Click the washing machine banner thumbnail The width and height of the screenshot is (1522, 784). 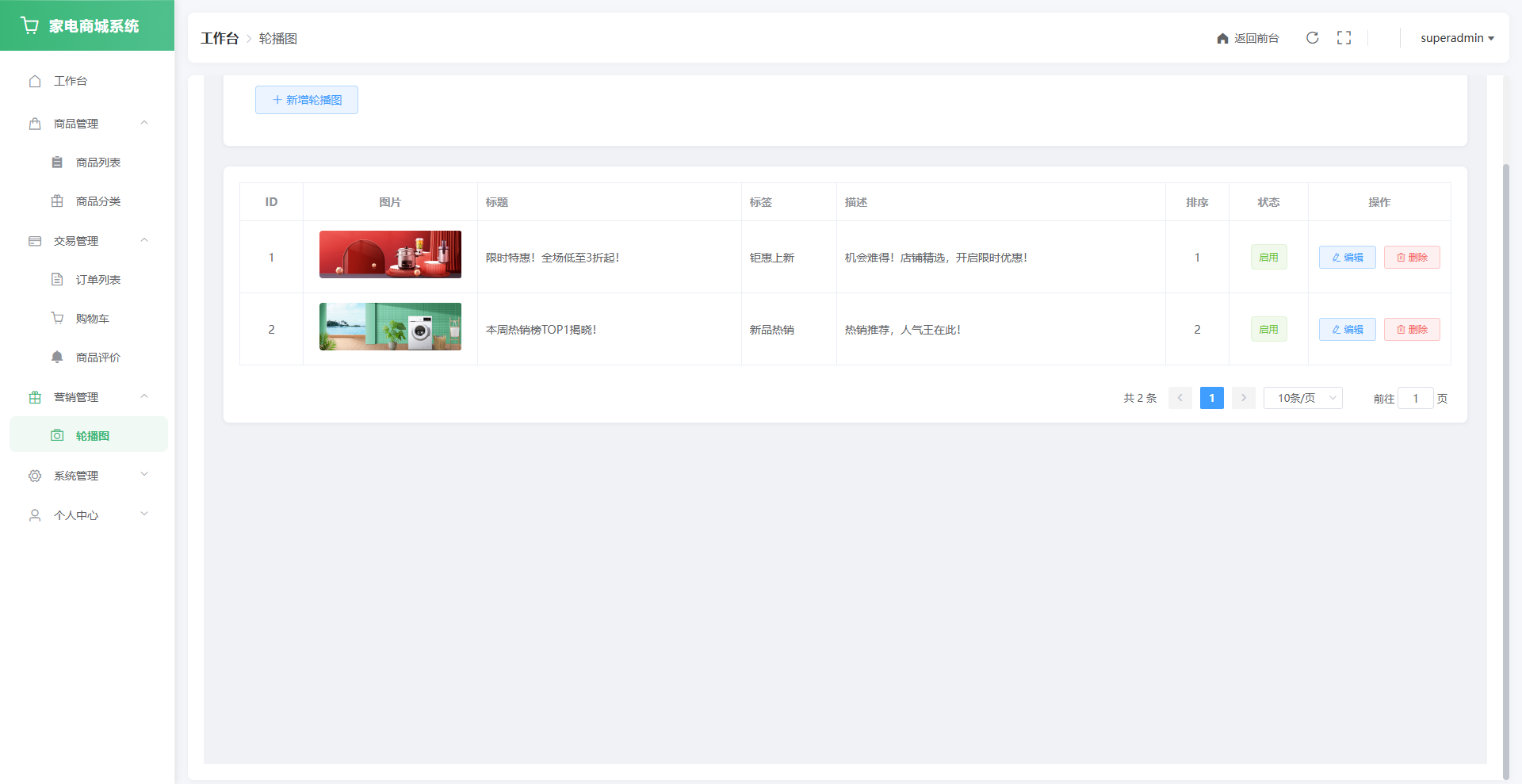(x=390, y=327)
